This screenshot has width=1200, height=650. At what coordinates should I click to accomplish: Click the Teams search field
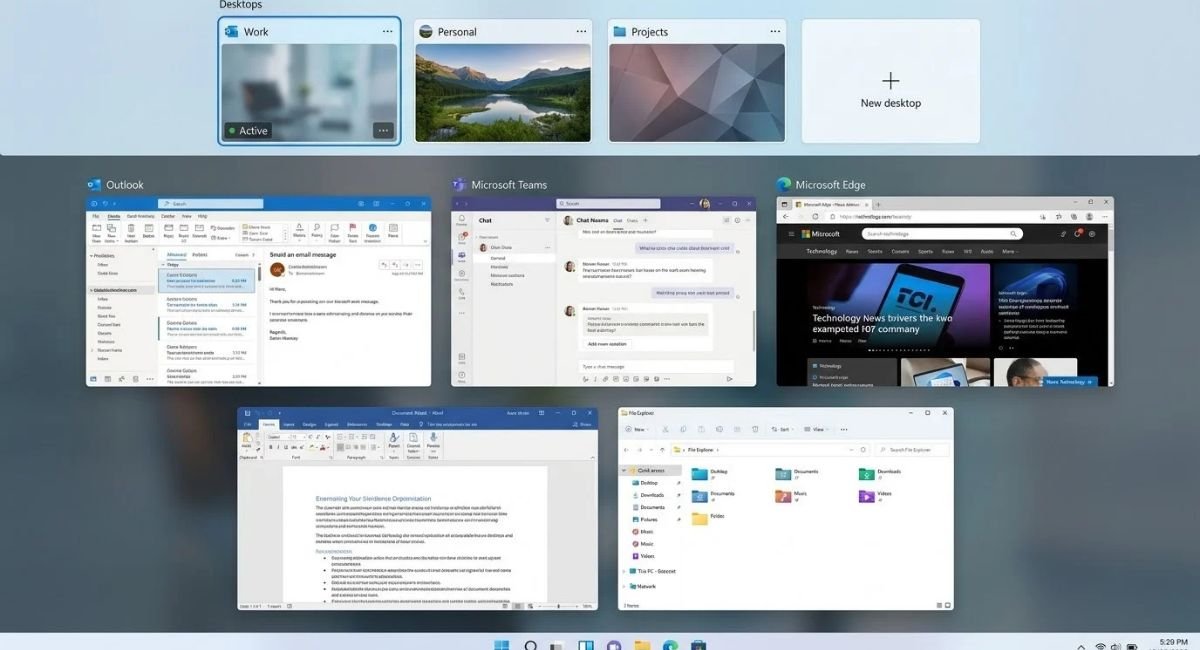pos(608,204)
